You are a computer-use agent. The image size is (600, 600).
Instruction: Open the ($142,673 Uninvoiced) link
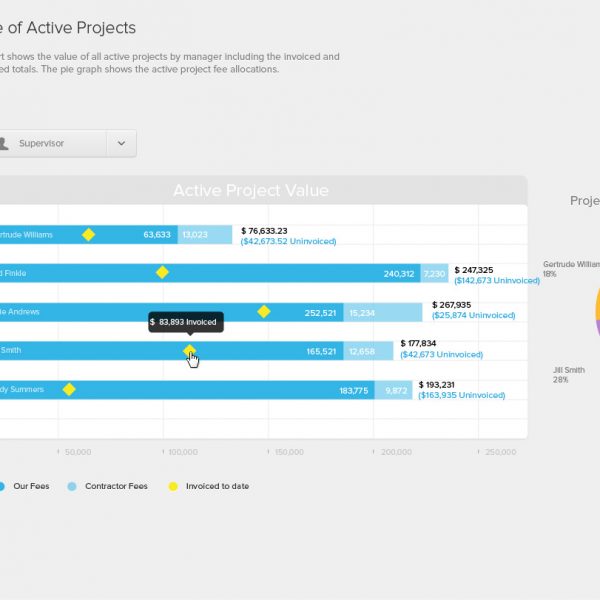[x=496, y=281]
